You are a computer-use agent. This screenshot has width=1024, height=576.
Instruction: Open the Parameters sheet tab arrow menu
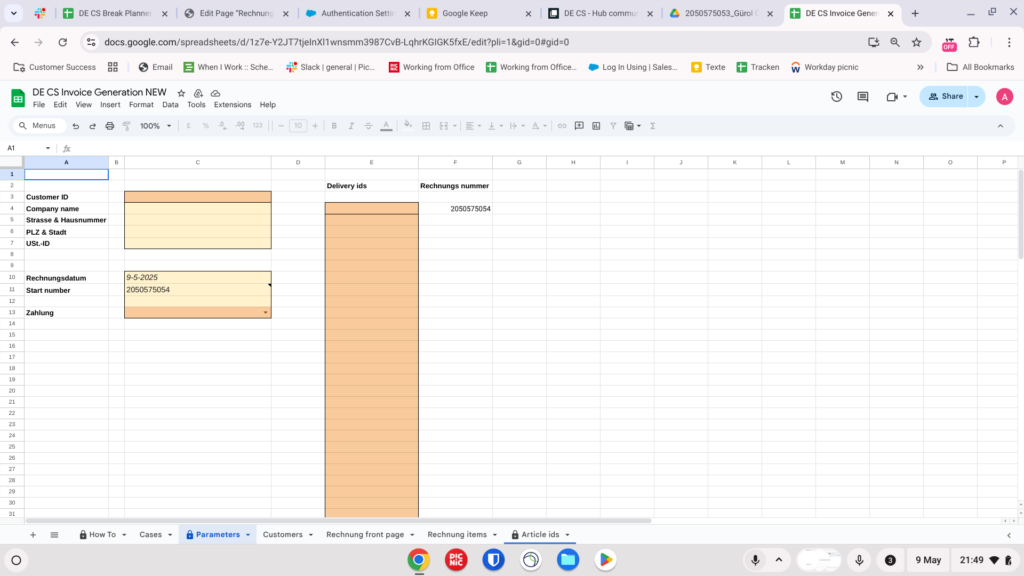tap(247, 535)
